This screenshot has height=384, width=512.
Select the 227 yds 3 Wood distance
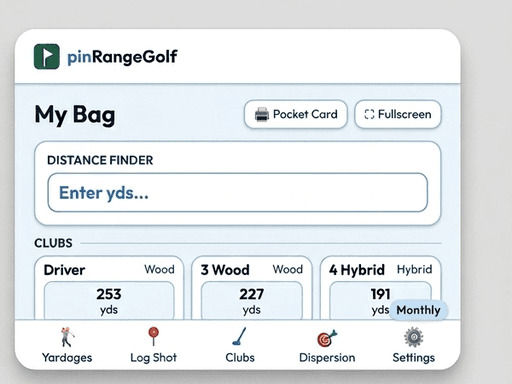coord(252,301)
